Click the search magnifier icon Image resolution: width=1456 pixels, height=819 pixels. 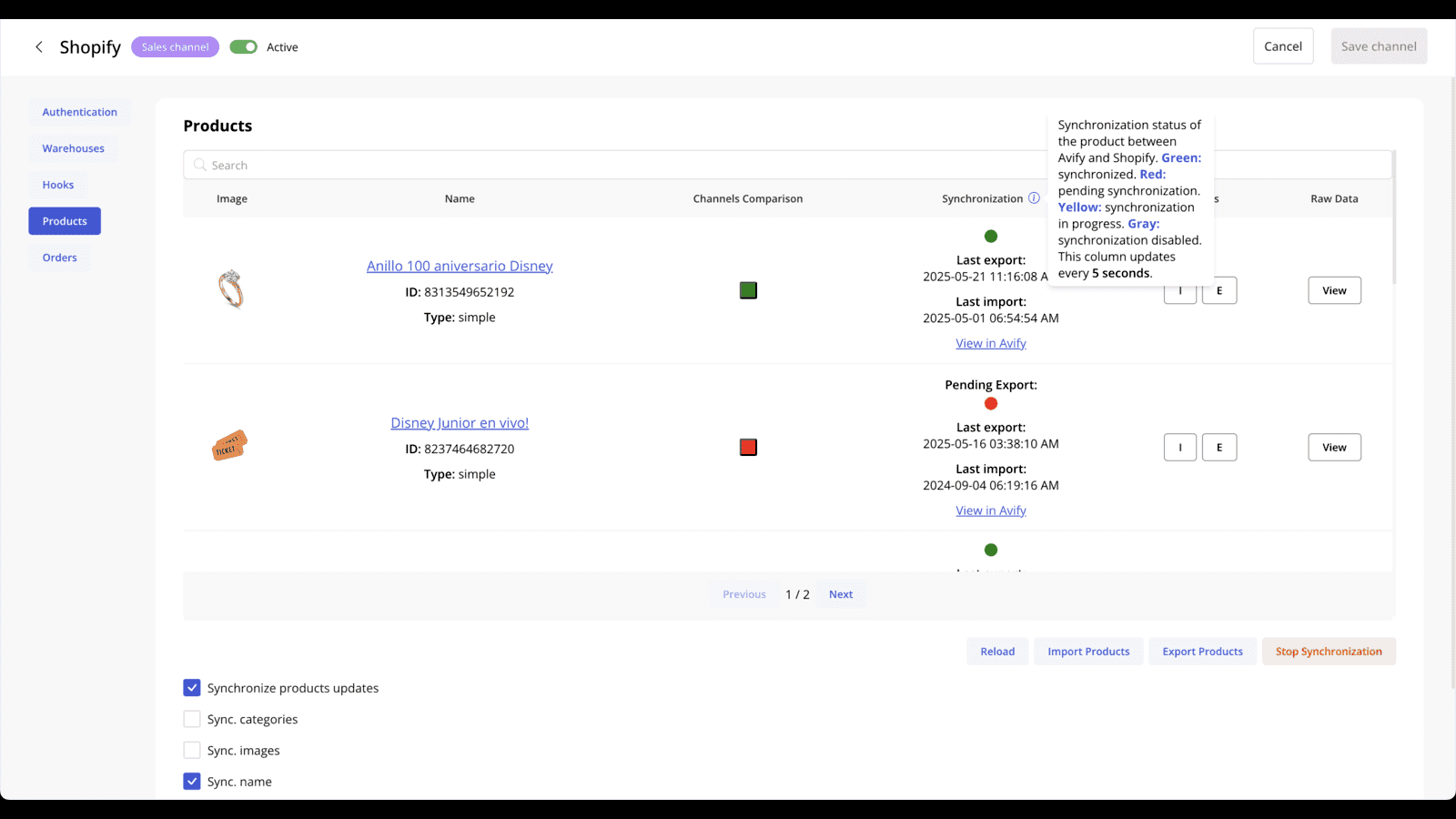tap(200, 165)
